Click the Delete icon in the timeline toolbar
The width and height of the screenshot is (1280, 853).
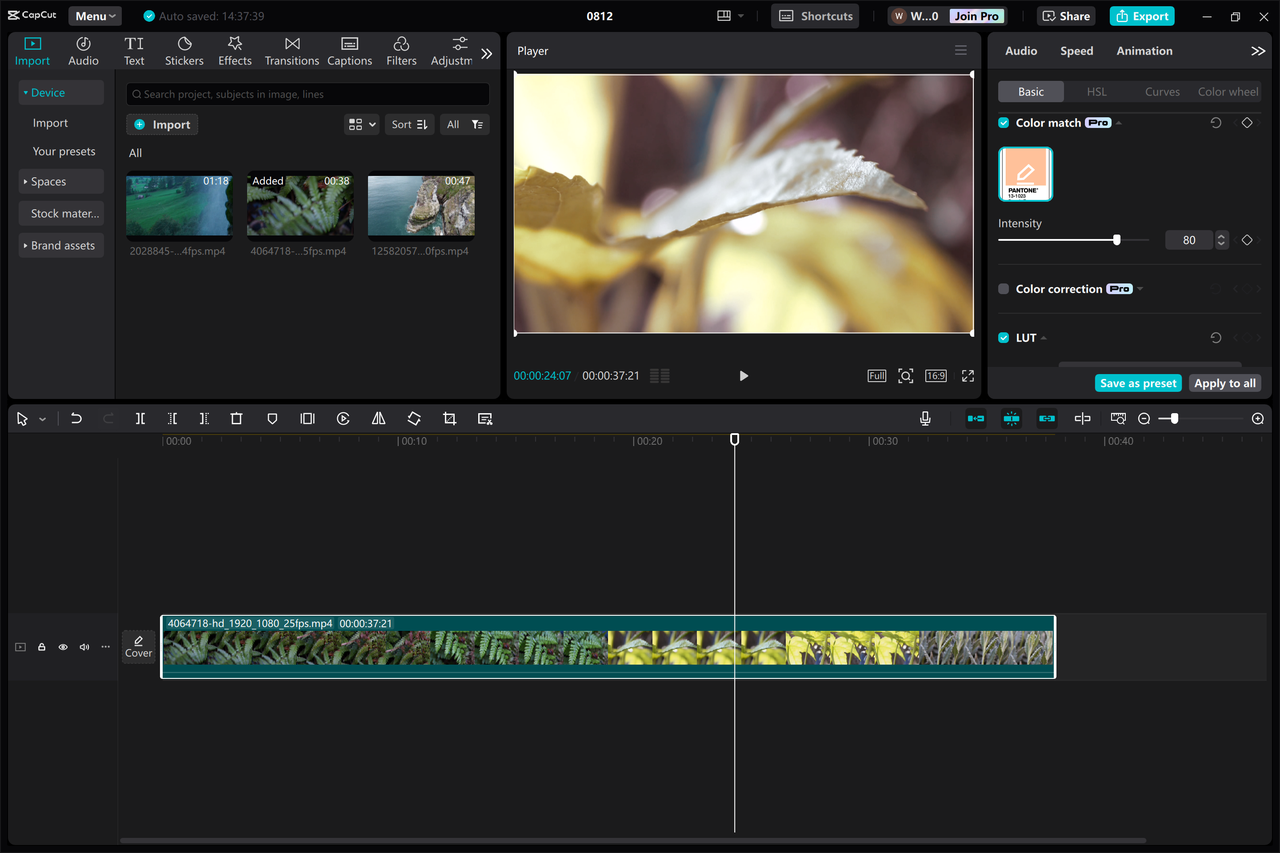point(236,418)
